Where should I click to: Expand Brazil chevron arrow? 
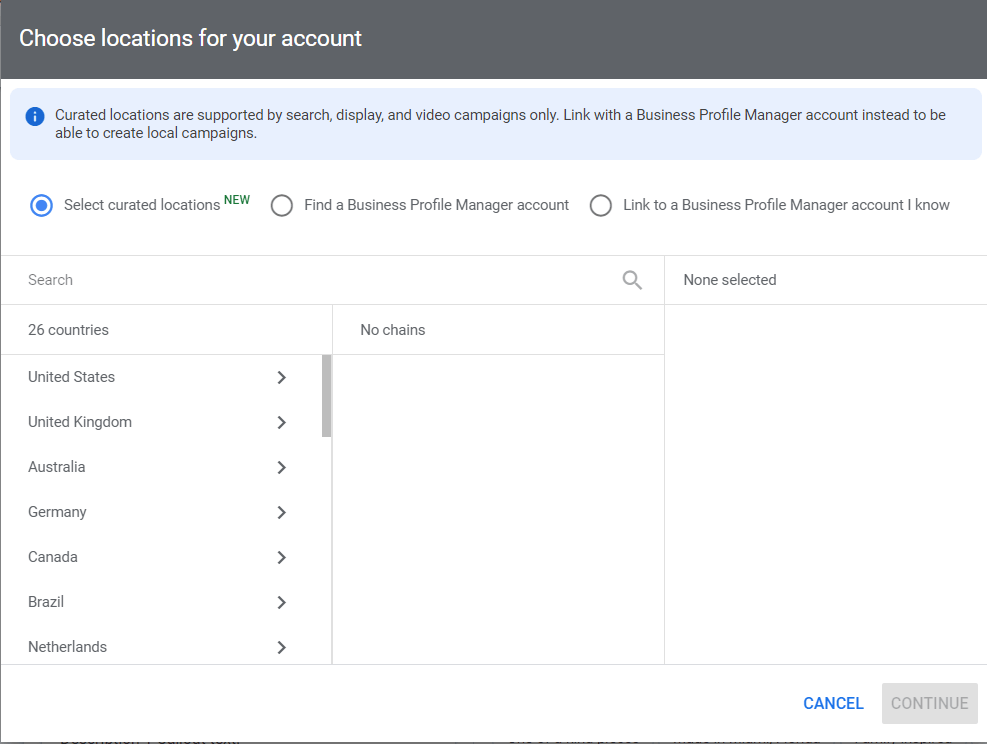pyautogui.click(x=281, y=602)
